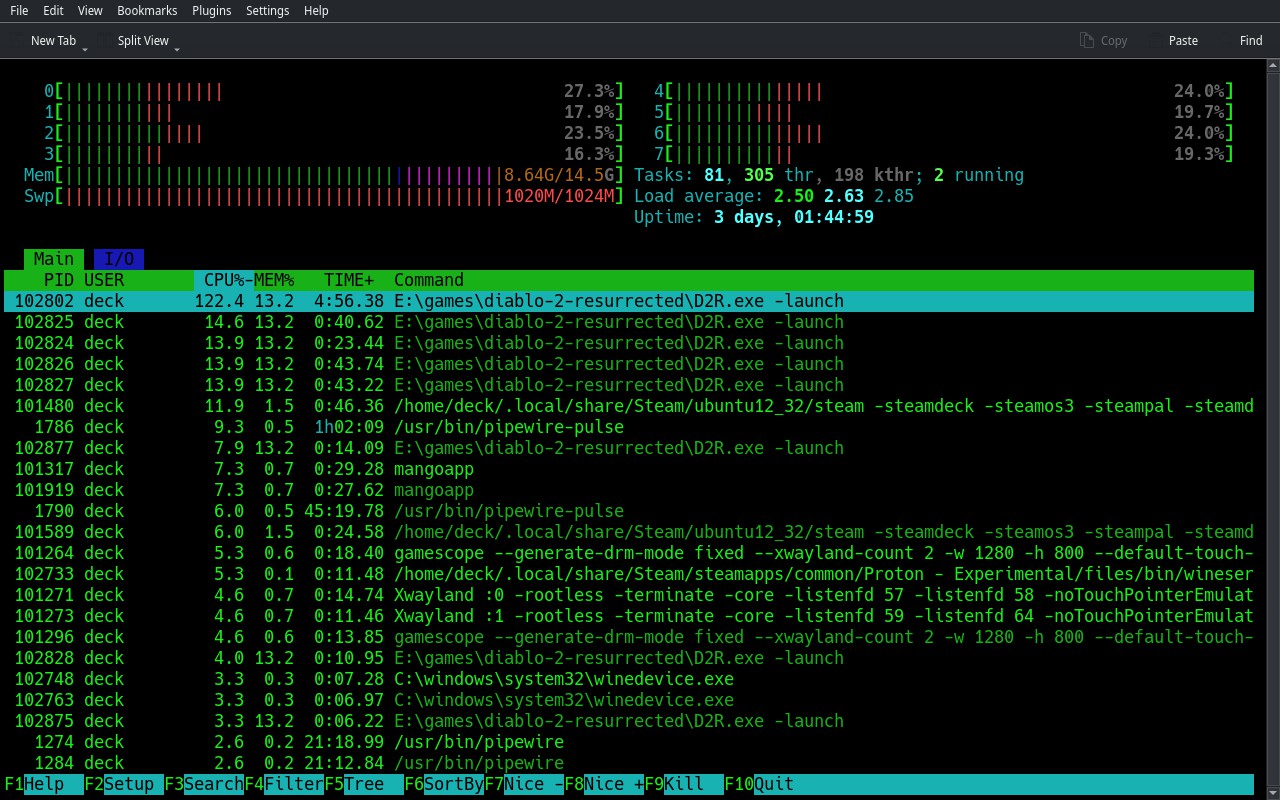Sort by the MEM% column header
The height and width of the screenshot is (800, 1280).
[274, 280]
